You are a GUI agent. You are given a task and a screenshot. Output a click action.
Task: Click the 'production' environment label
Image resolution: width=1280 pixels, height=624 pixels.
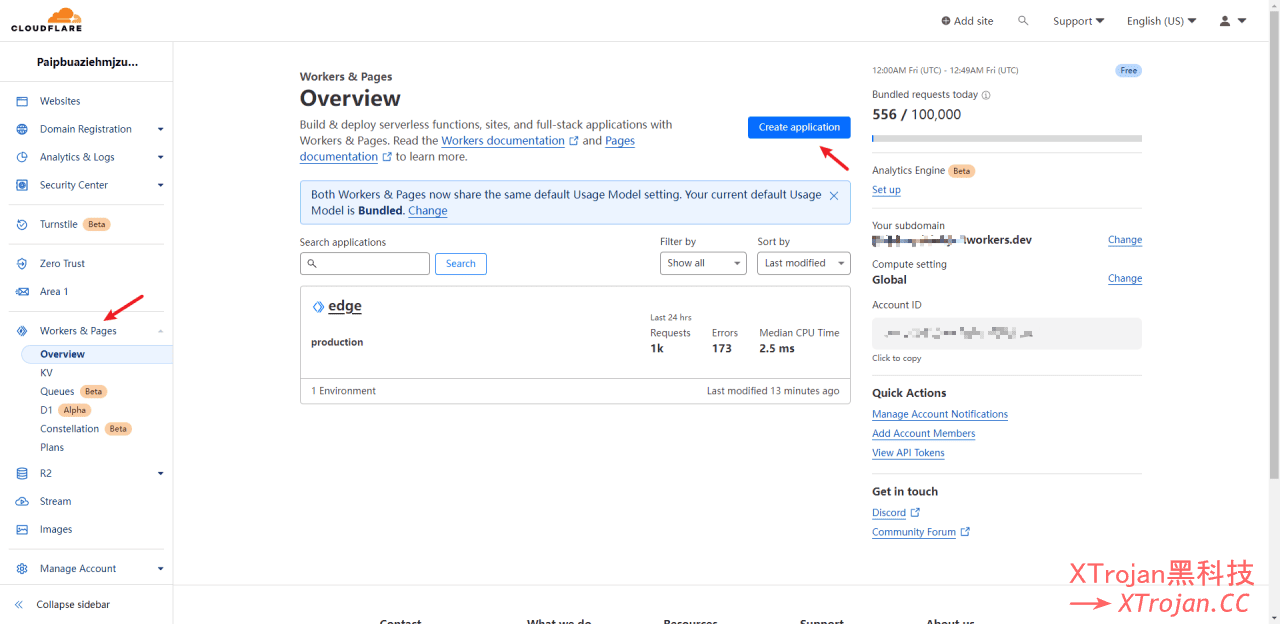point(337,342)
